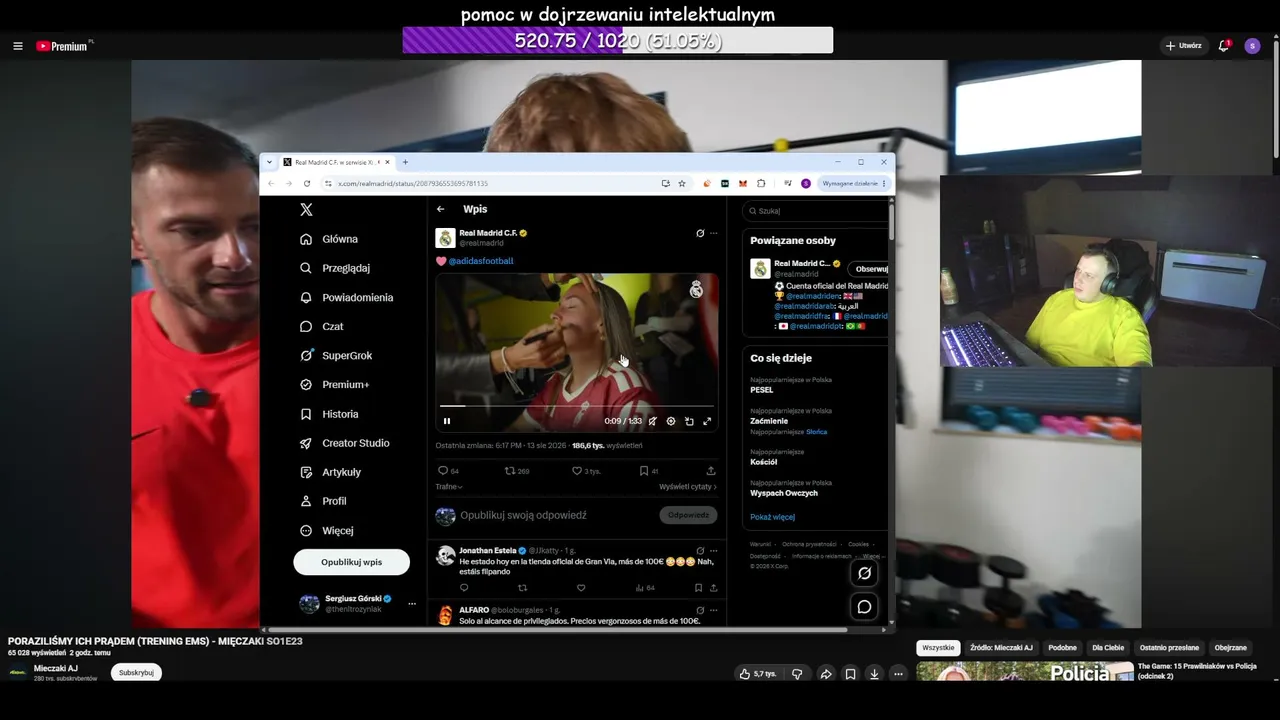Open the @adidasfootball mention link
The width and height of the screenshot is (1280, 720).
[481, 261]
